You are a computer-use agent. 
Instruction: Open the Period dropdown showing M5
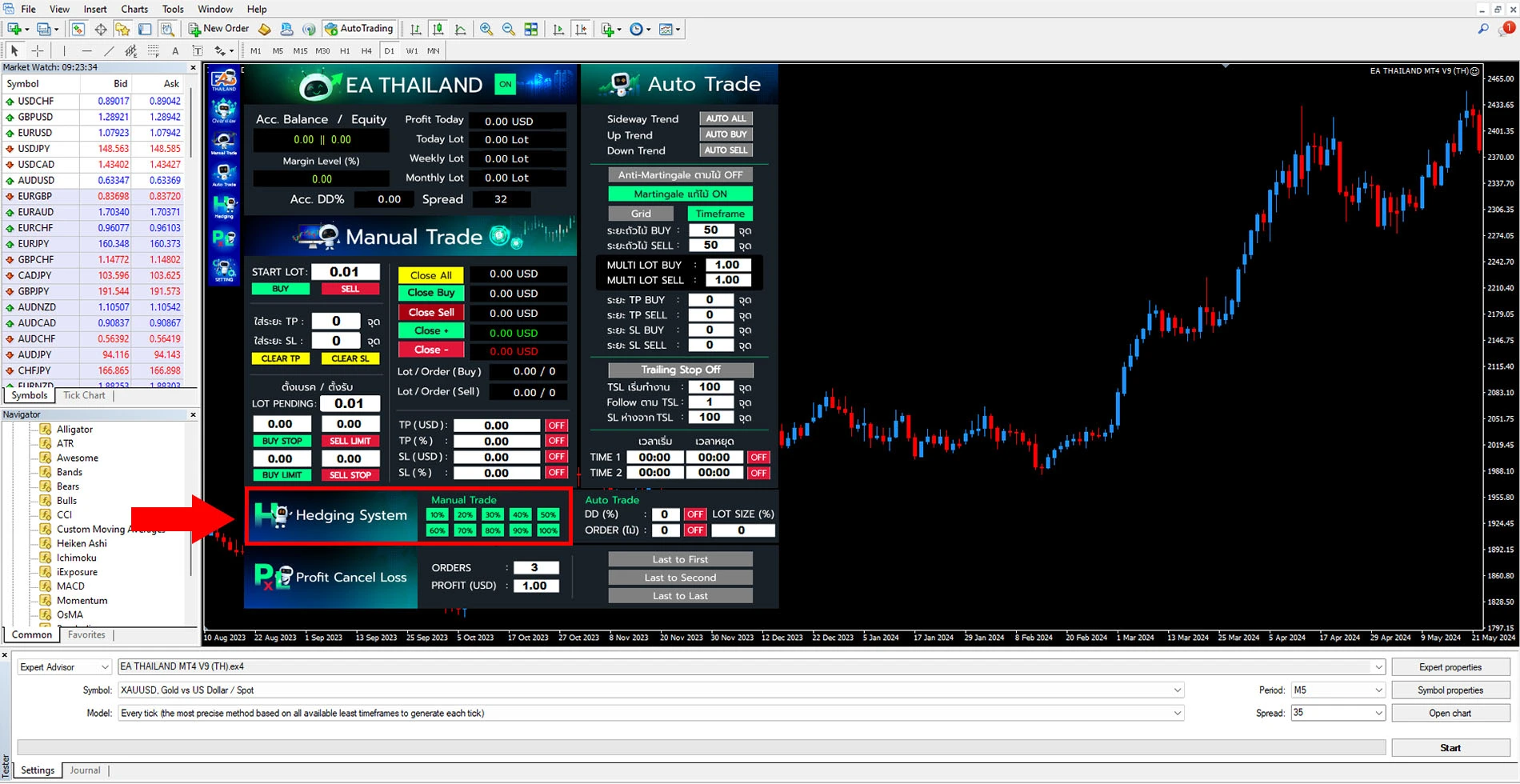coord(1378,690)
